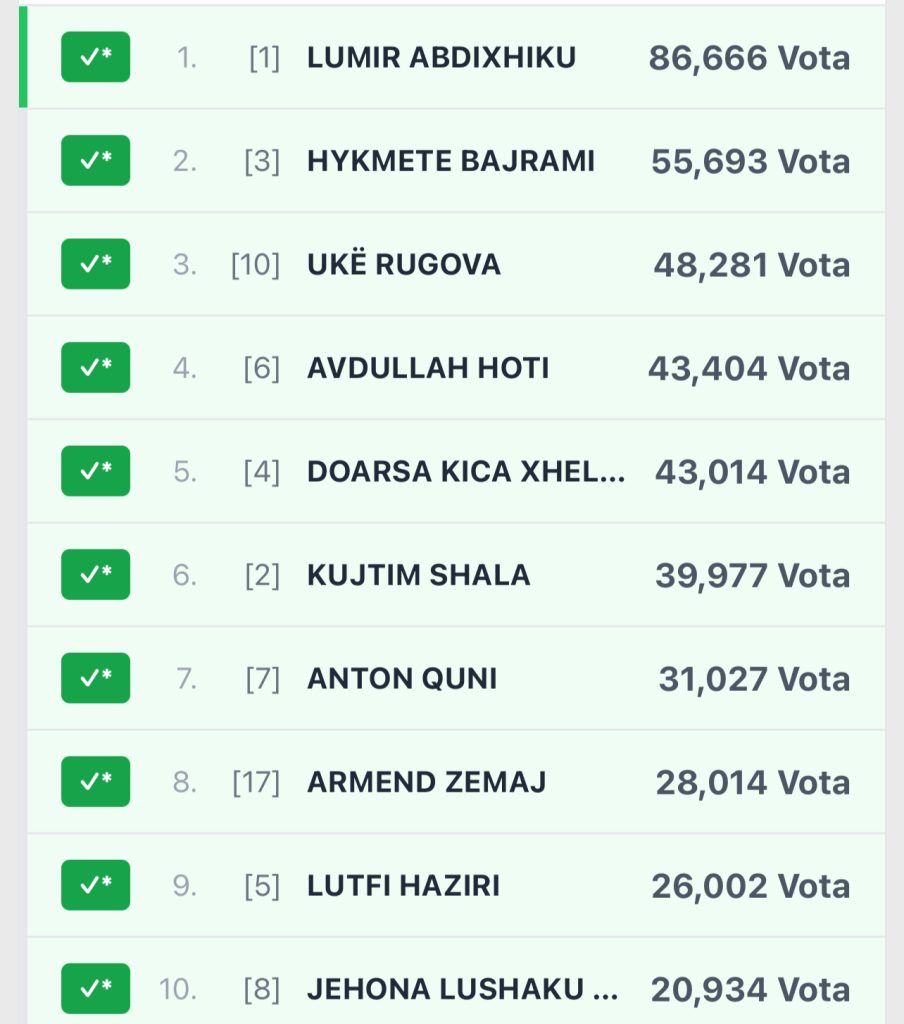This screenshot has height=1024, width=904.
Task: Select the green check badge for Armend Zemaj
Action: pos(95,781)
